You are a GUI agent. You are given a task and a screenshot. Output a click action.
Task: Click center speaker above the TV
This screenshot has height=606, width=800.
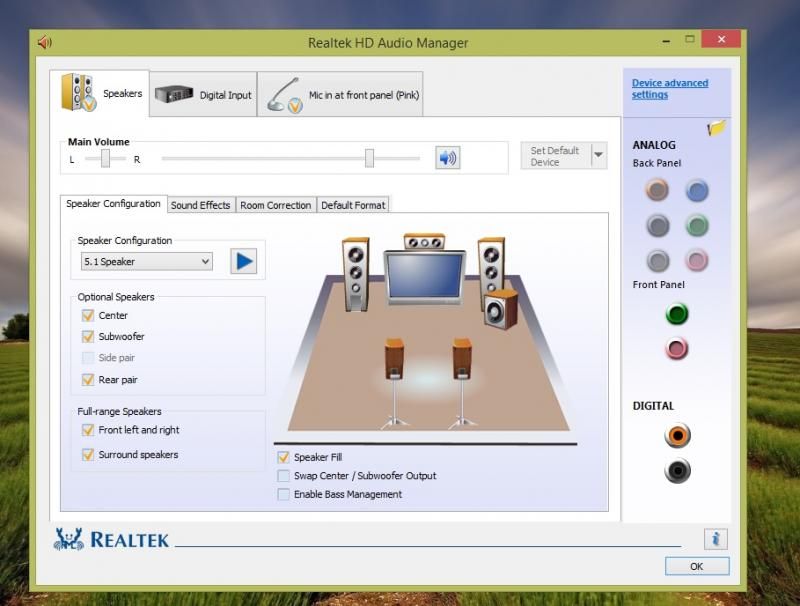[424, 242]
